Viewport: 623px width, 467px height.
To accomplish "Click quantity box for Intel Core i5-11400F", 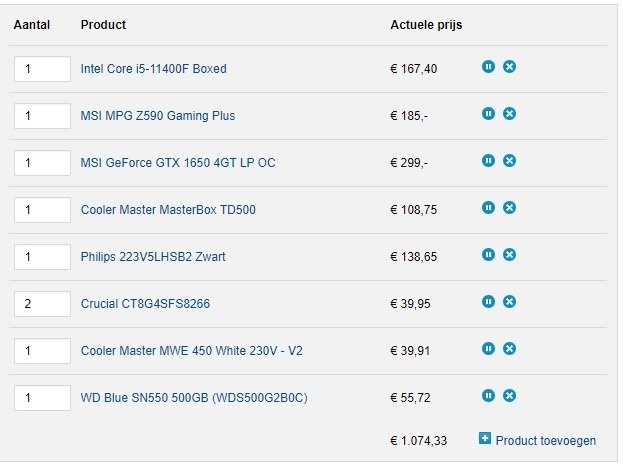I will [42, 68].
